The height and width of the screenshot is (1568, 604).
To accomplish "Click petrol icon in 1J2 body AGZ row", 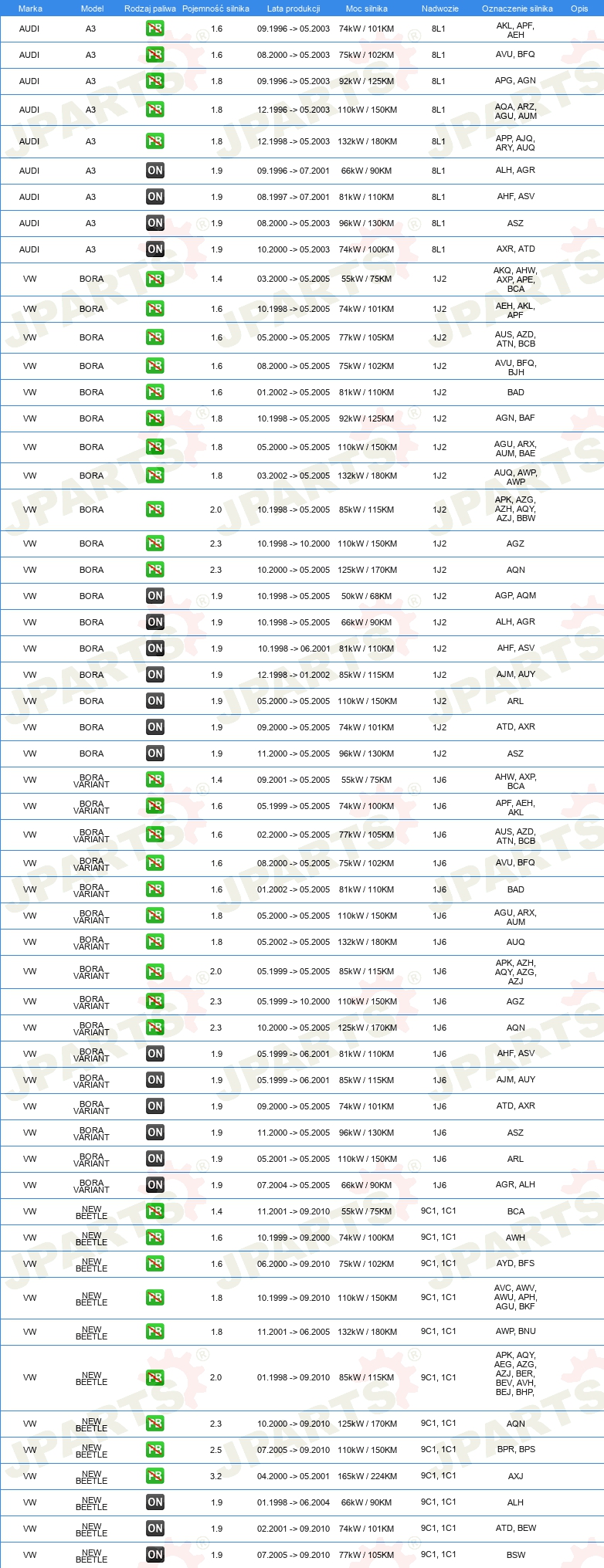I will 154,544.
